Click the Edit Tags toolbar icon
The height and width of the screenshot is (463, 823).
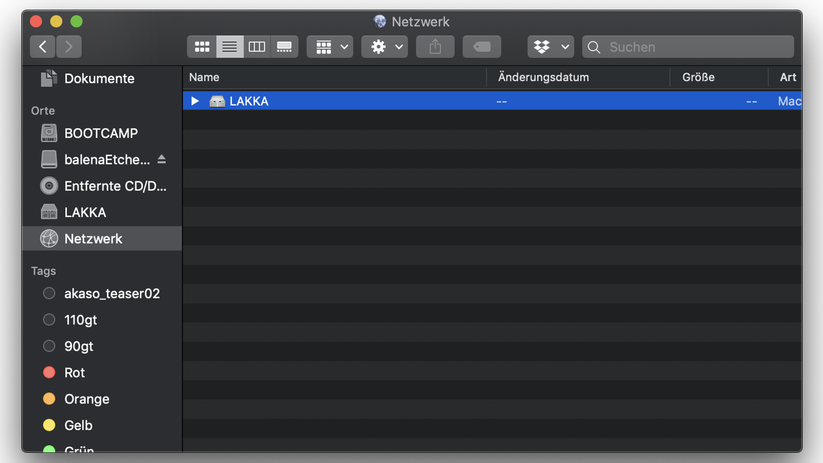click(x=481, y=47)
